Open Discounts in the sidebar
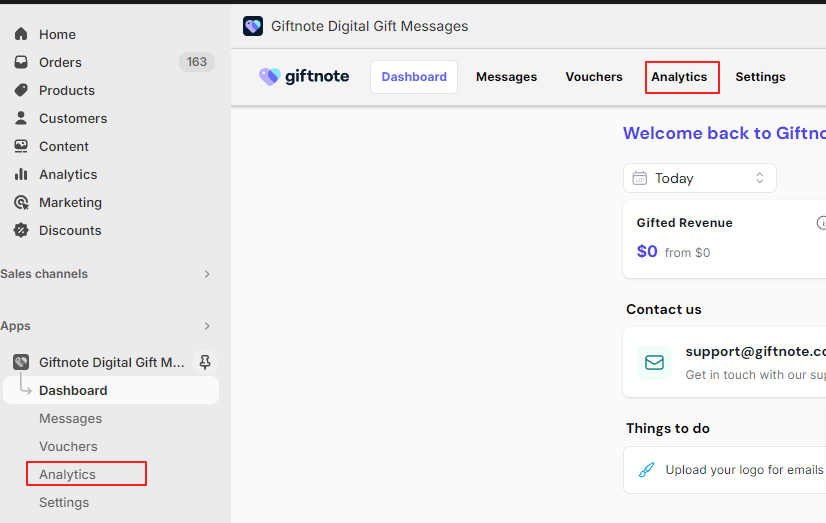Screen dimensions: 826x523 click(x=70, y=230)
